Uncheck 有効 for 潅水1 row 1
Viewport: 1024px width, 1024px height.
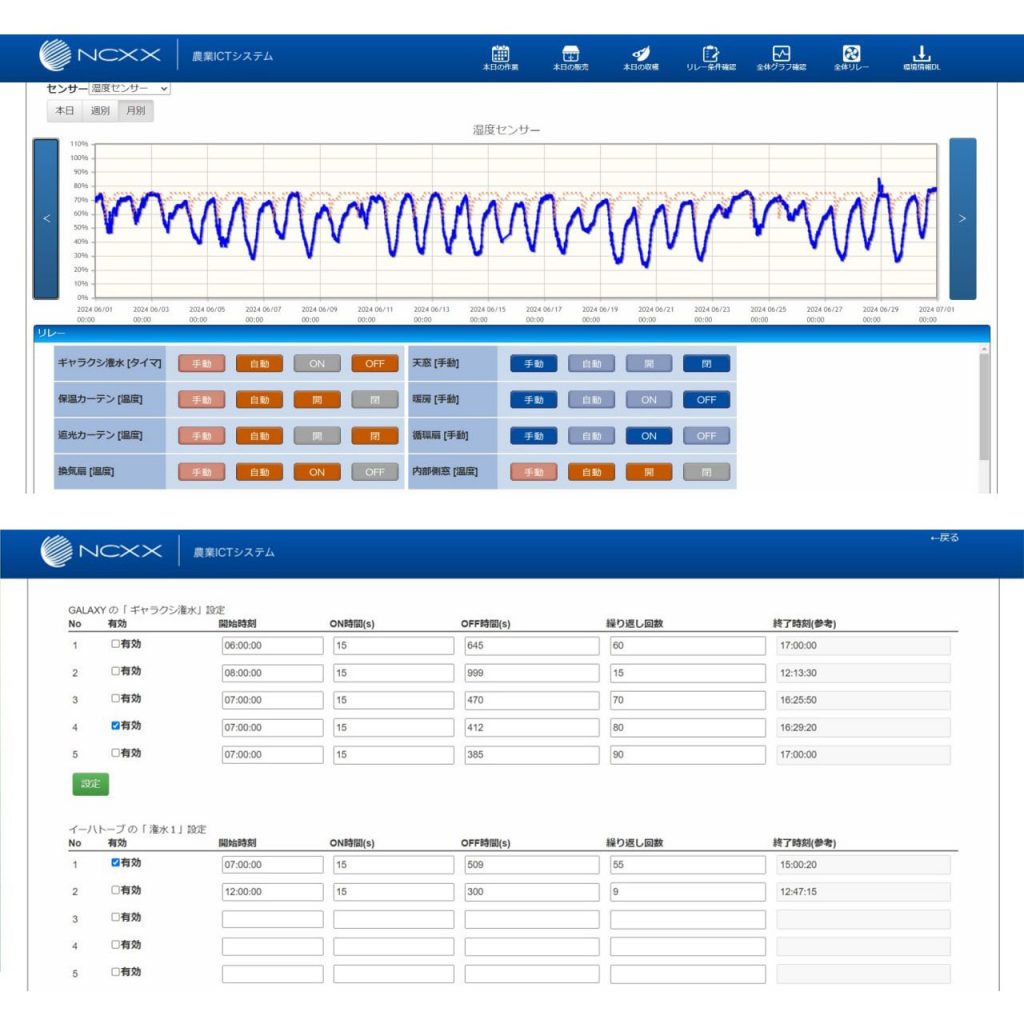(x=116, y=862)
